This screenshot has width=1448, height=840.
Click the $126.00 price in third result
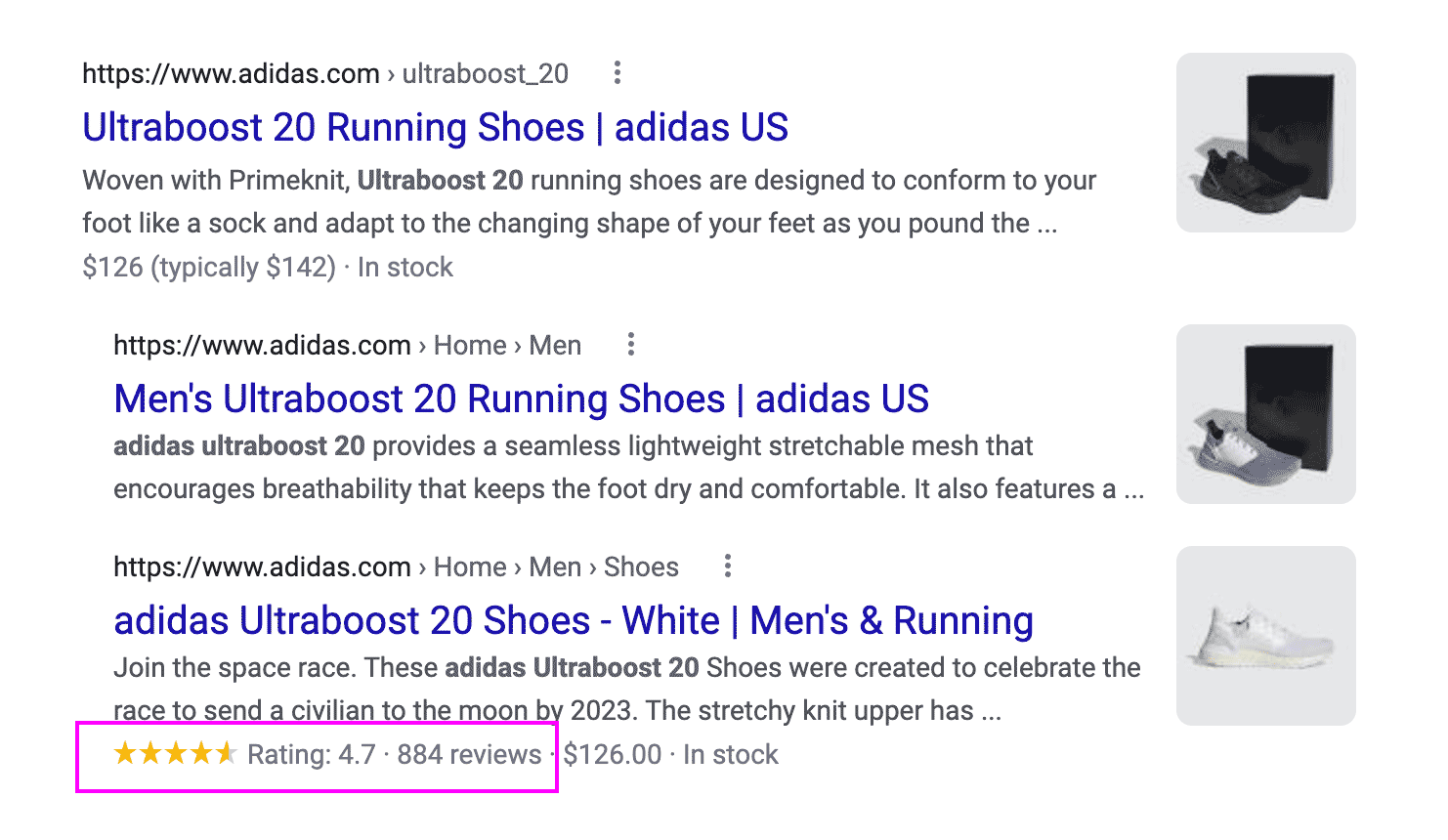[613, 754]
